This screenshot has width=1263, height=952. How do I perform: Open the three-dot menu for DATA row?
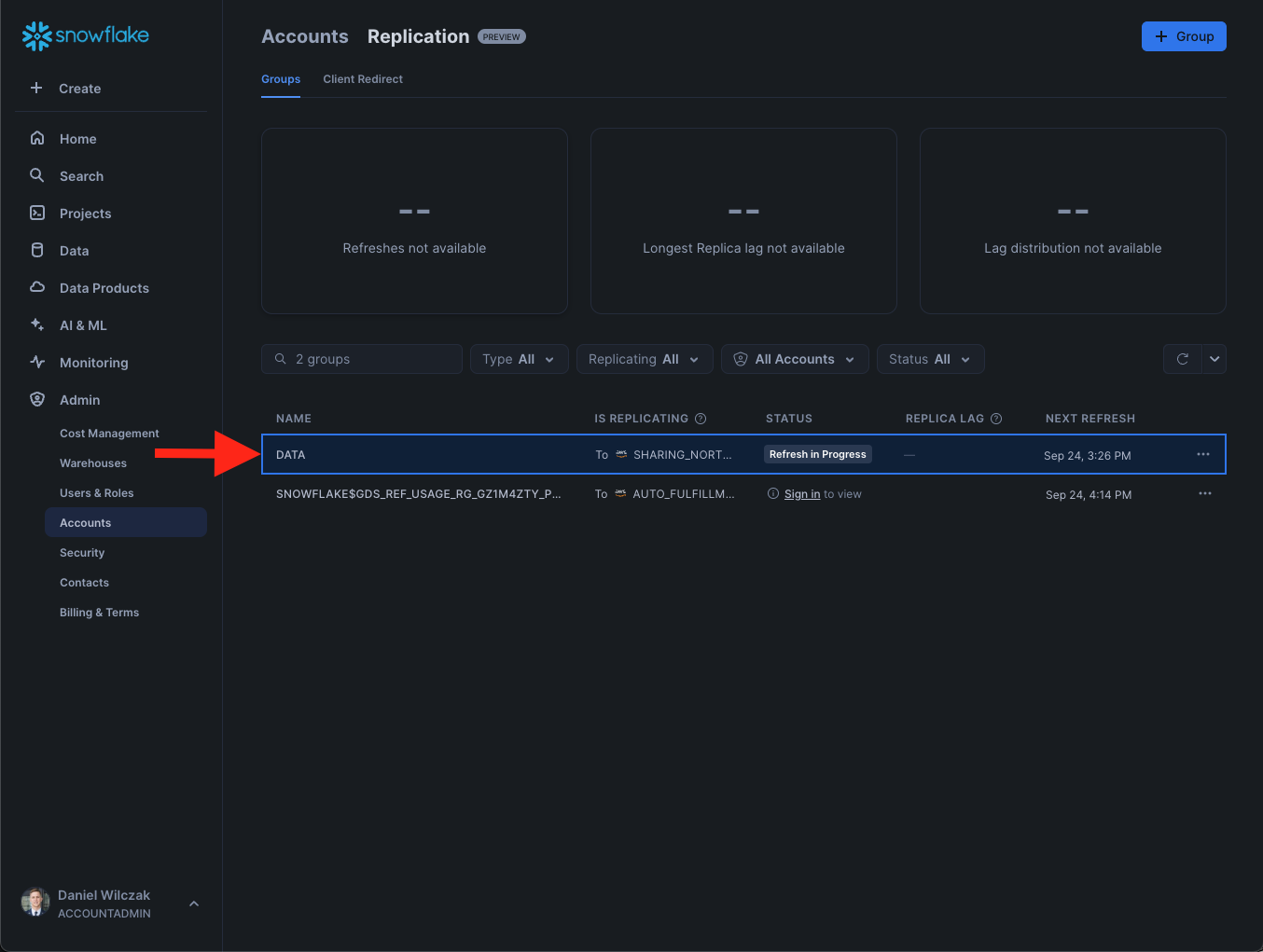(1202, 455)
